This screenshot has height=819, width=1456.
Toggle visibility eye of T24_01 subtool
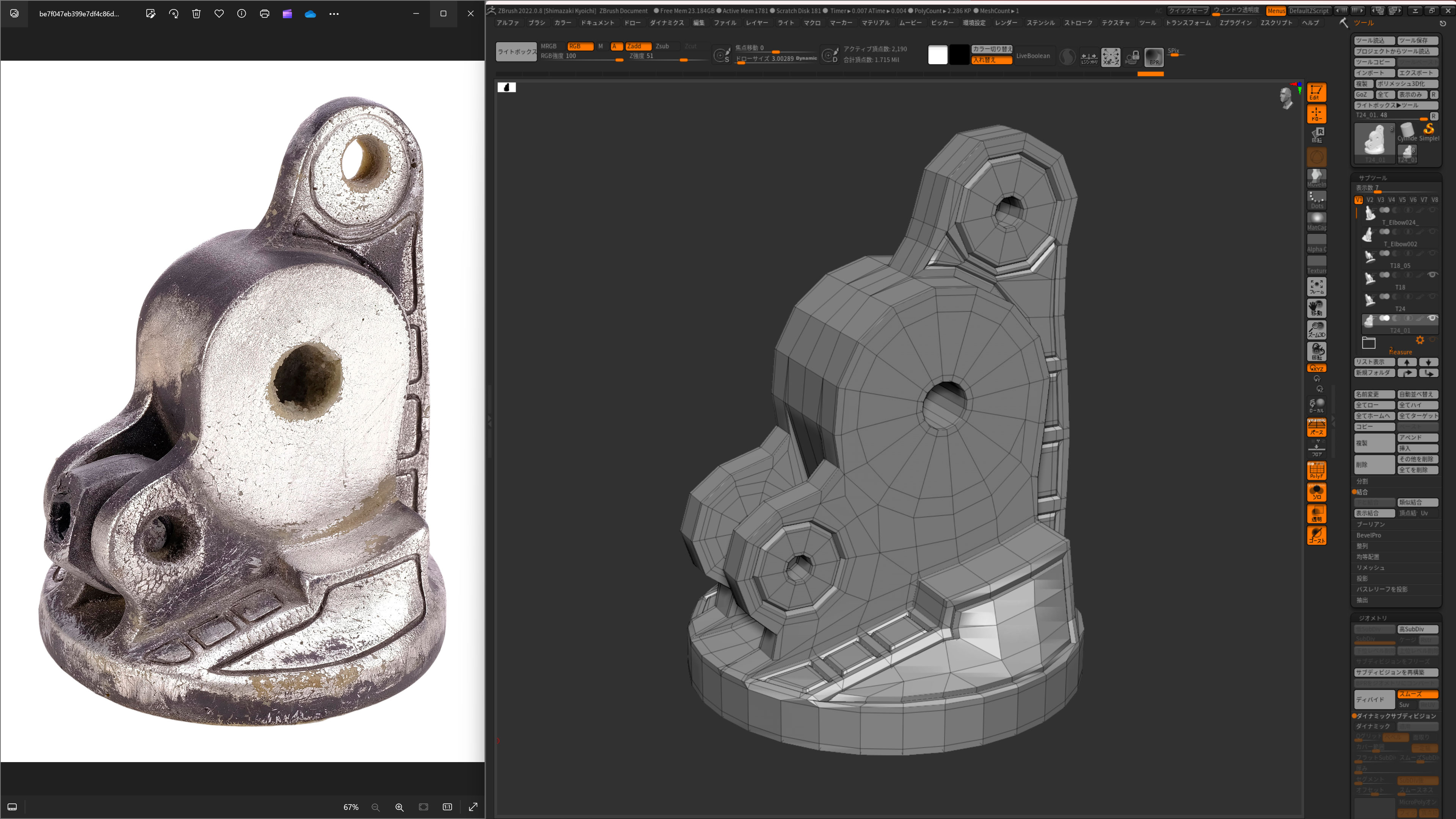pos(1432,318)
